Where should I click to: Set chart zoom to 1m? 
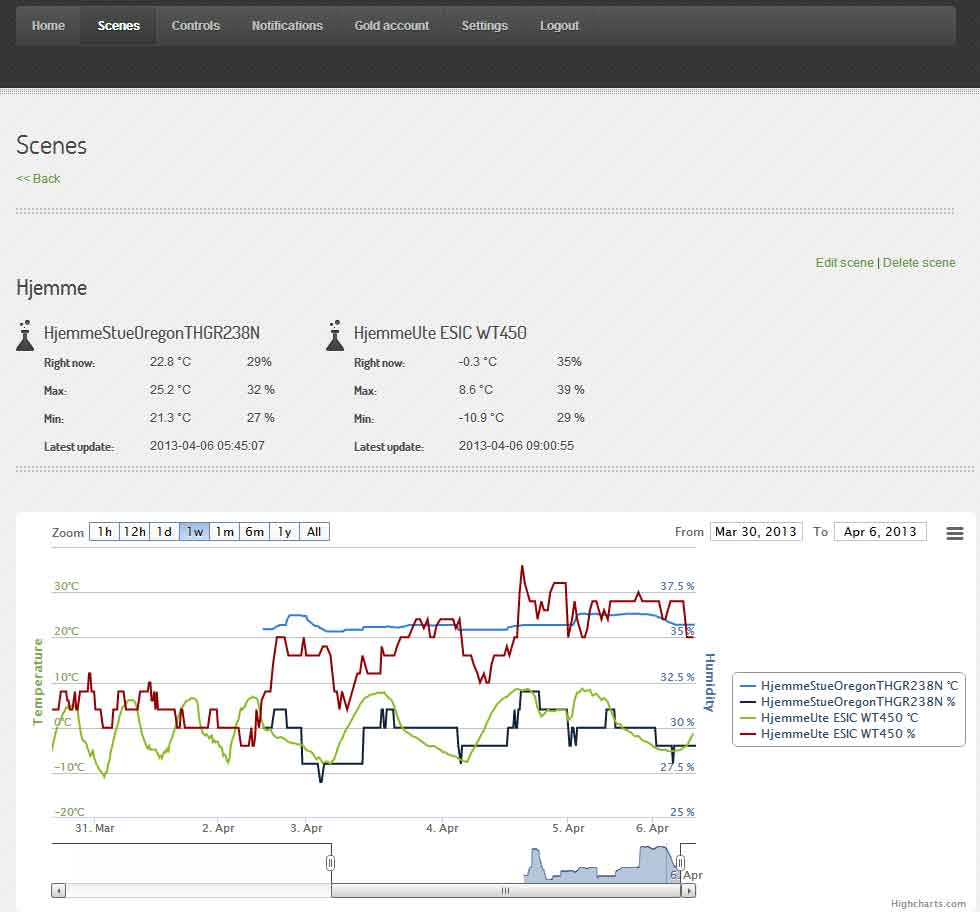(224, 531)
